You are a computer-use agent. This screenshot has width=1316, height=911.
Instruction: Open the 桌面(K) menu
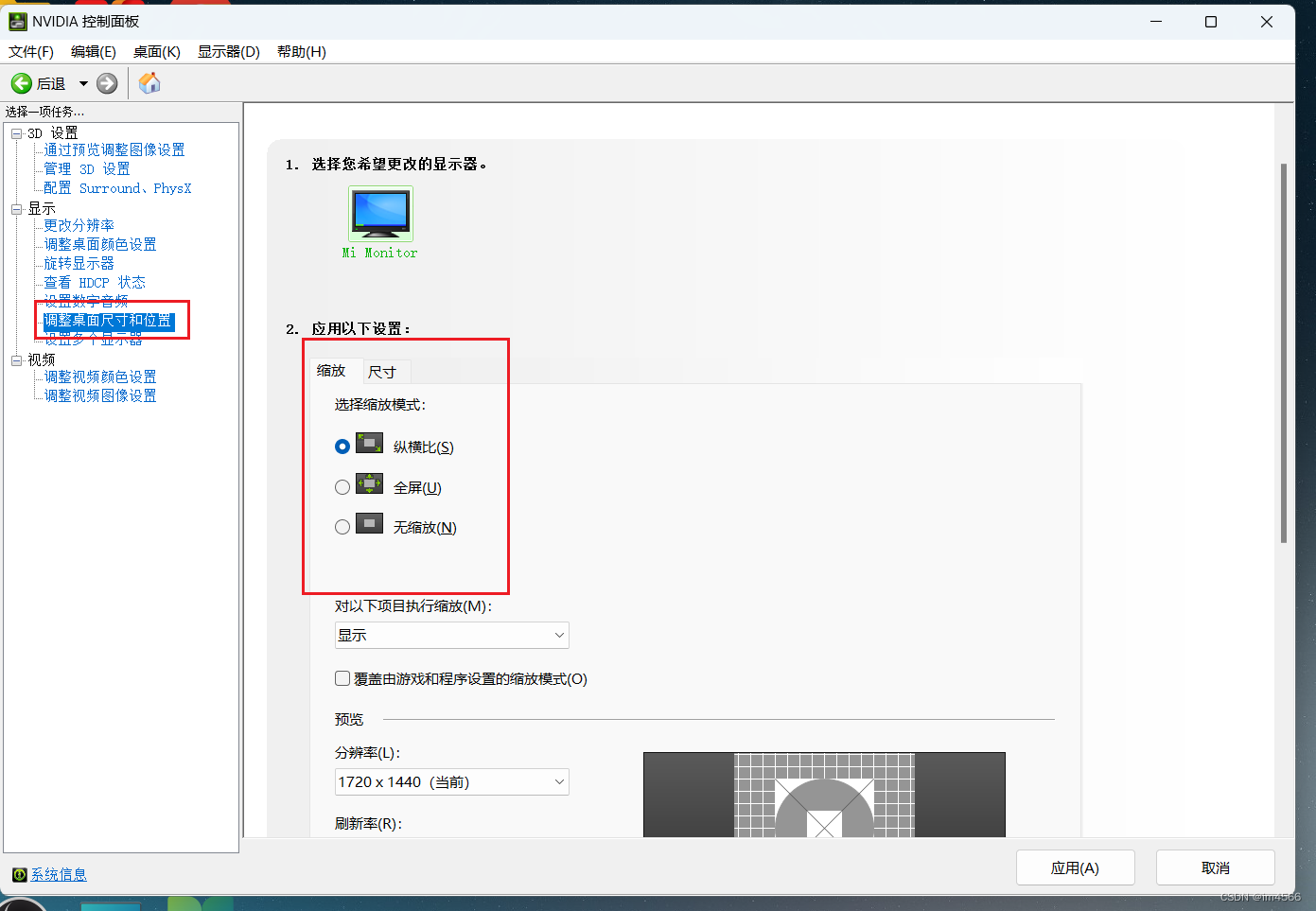point(157,51)
